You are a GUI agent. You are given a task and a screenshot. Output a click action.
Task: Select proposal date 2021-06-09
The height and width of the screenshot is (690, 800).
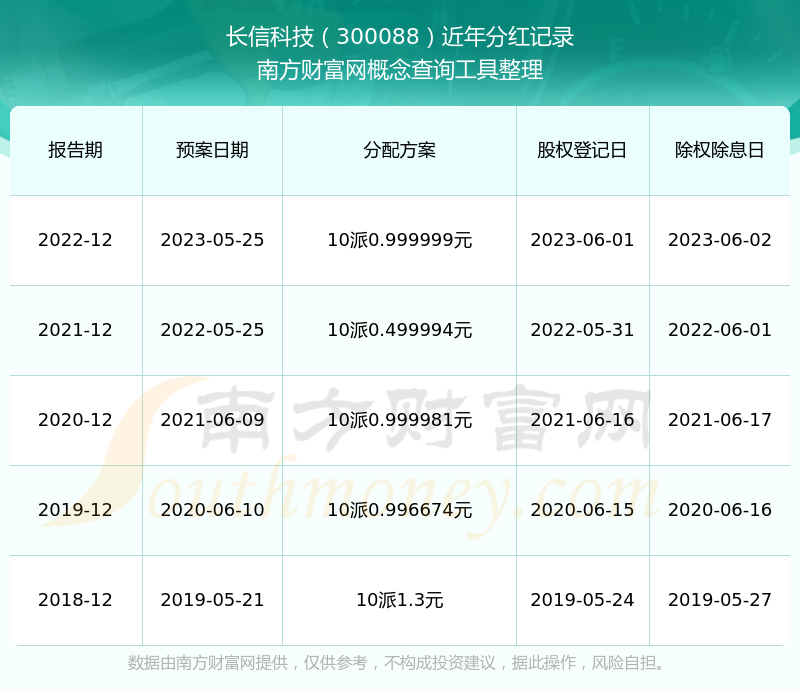point(212,420)
